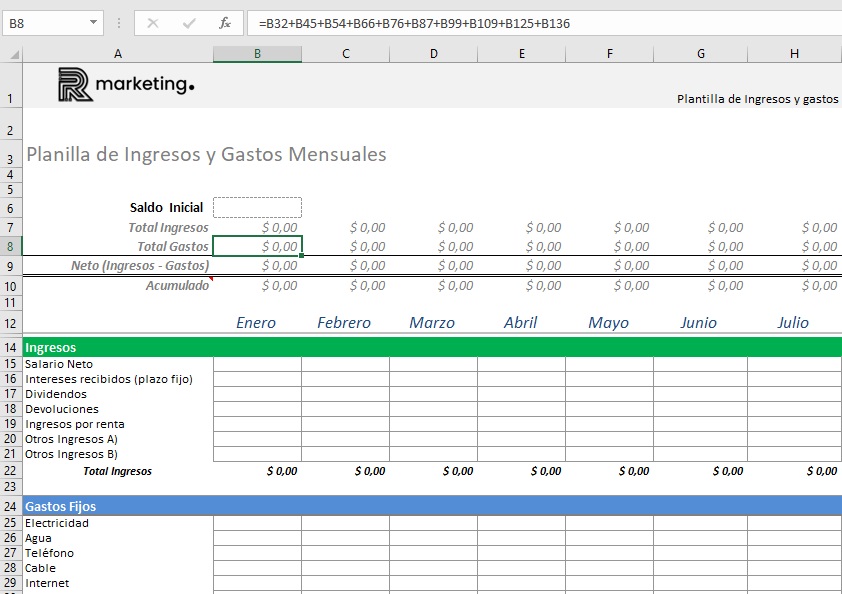The height and width of the screenshot is (594, 842).
Task: Click the 'Otros Ingresos A)' label
Action: click(71, 439)
